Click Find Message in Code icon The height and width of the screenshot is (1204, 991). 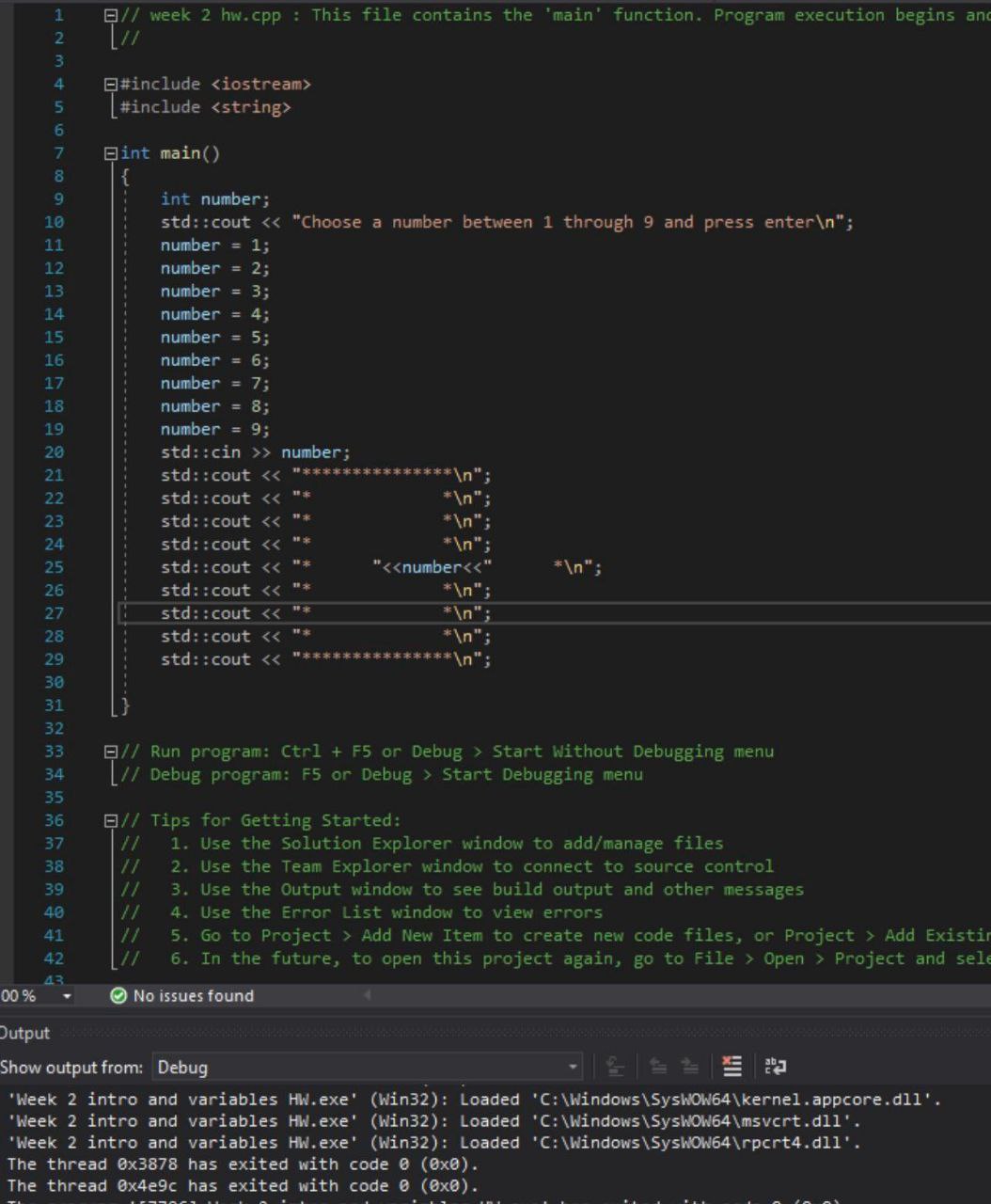pos(615,1066)
